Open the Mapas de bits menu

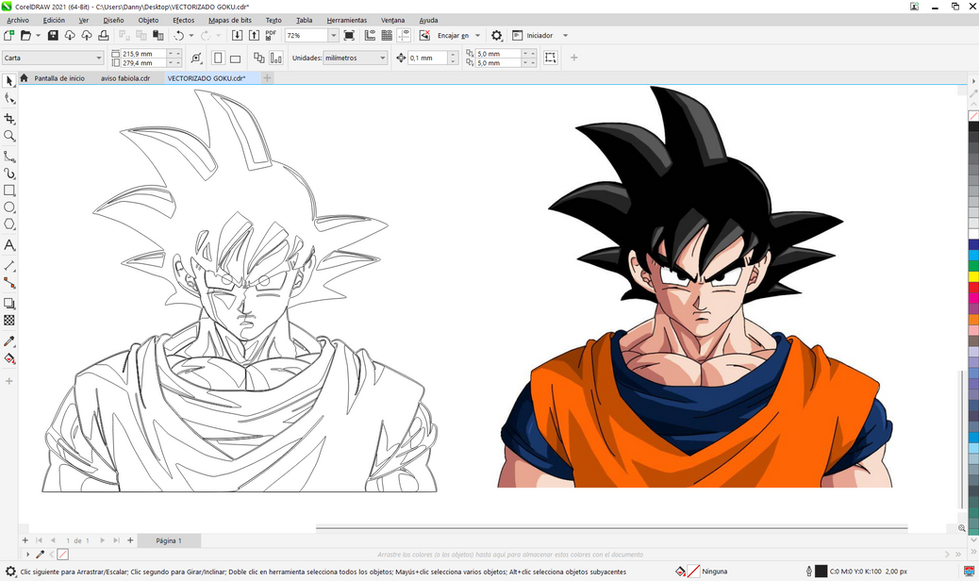[229, 20]
